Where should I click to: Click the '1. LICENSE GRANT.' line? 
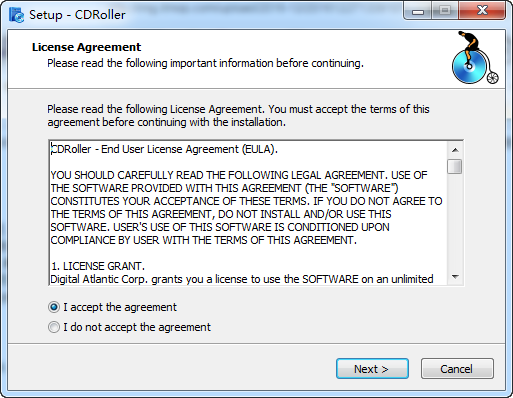98,266
